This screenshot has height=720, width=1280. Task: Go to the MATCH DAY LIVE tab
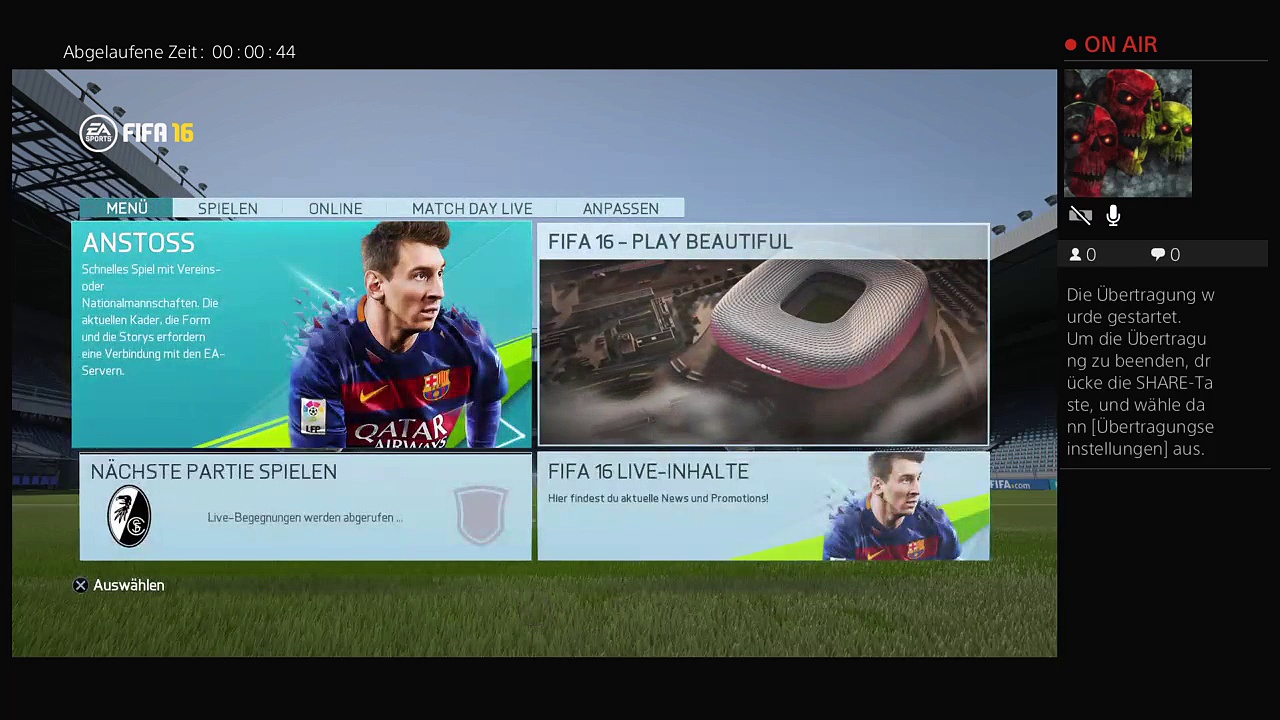pos(472,208)
